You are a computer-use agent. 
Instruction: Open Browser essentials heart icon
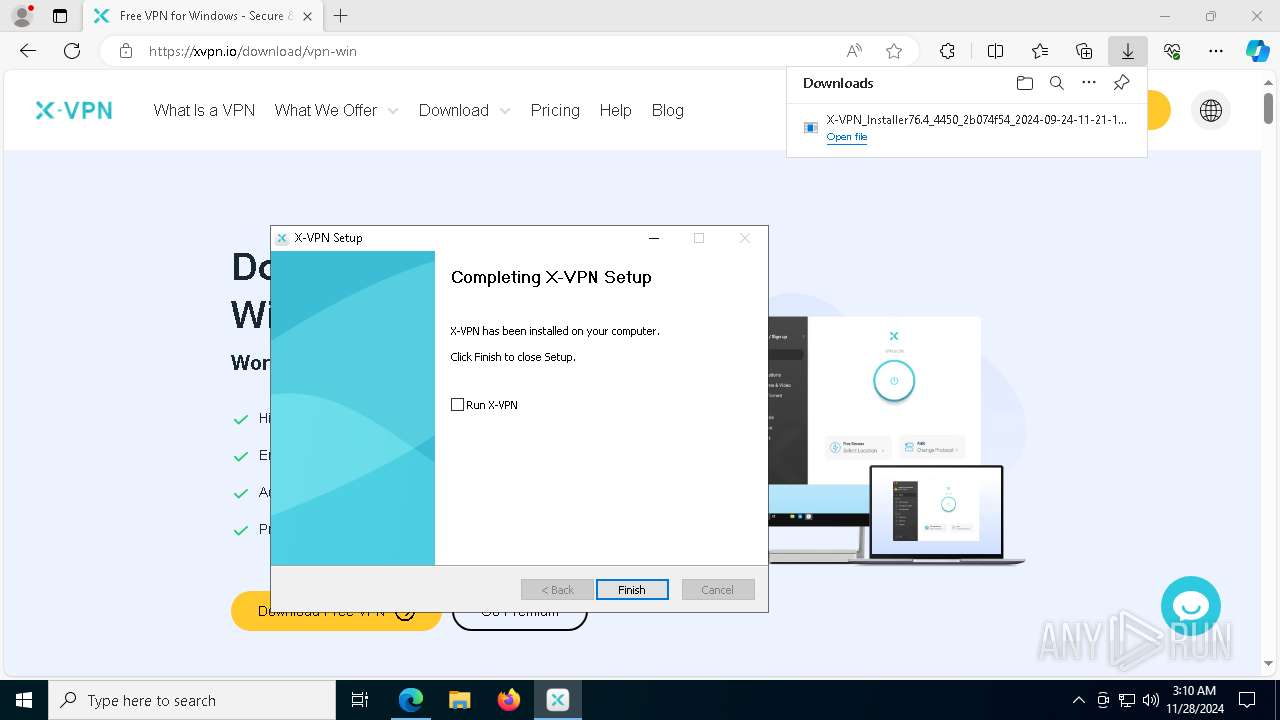1172,51
